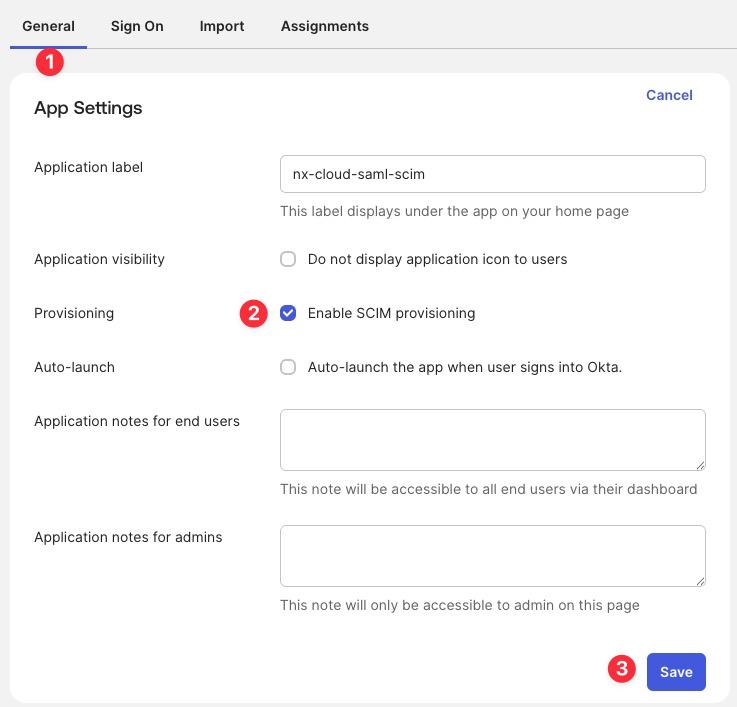Click into the notes for end users box
Screen dimensions: 737x707
tap(492, 439)
